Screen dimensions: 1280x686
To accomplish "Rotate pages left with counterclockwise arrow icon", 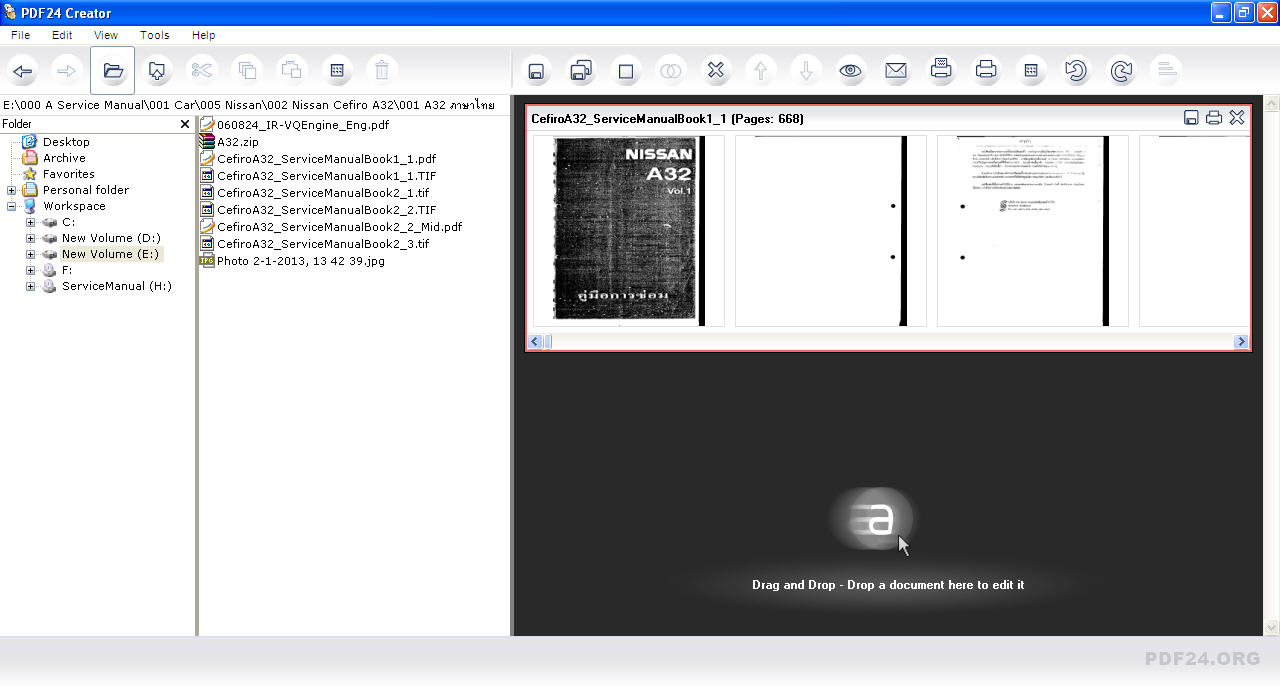I will pos(1076,71).
